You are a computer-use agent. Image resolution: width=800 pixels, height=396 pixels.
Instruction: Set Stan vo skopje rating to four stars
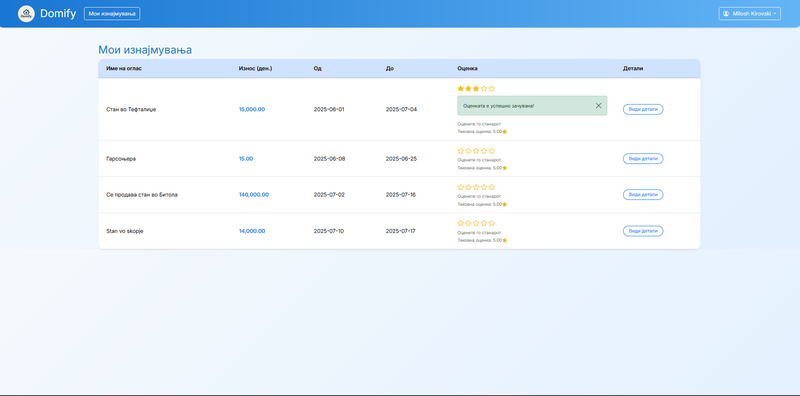484,224
